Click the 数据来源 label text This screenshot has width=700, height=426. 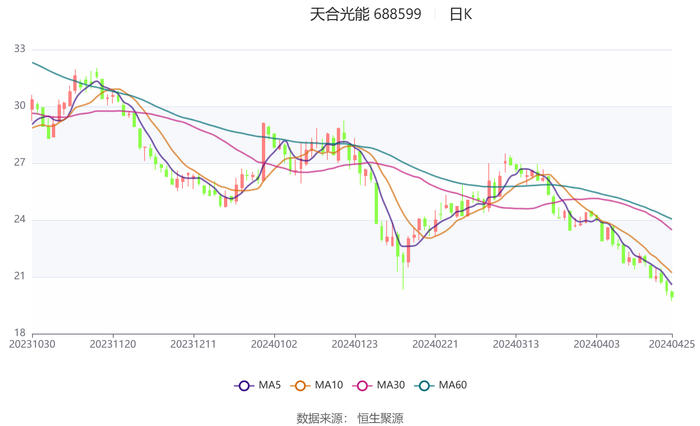[322, 417]
